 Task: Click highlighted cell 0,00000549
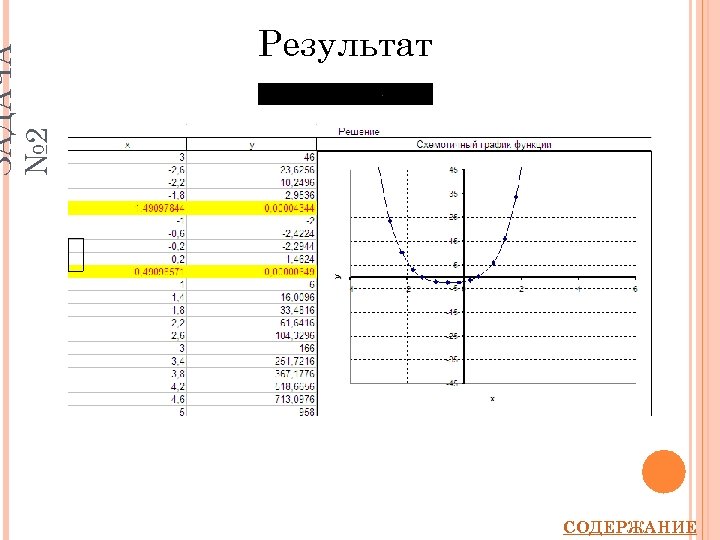pos(252,271)
